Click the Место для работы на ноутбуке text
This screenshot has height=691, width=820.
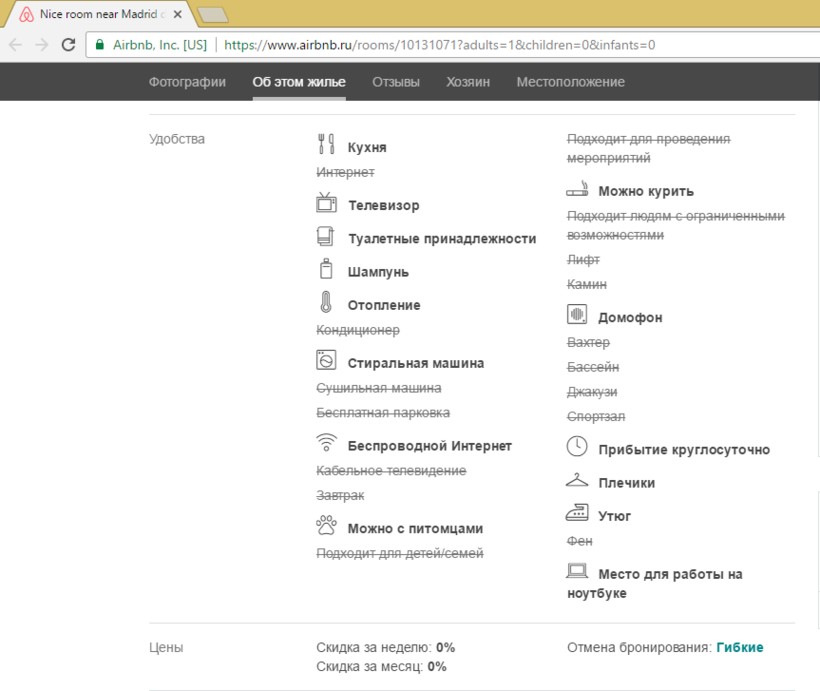(x=655, y=583)
